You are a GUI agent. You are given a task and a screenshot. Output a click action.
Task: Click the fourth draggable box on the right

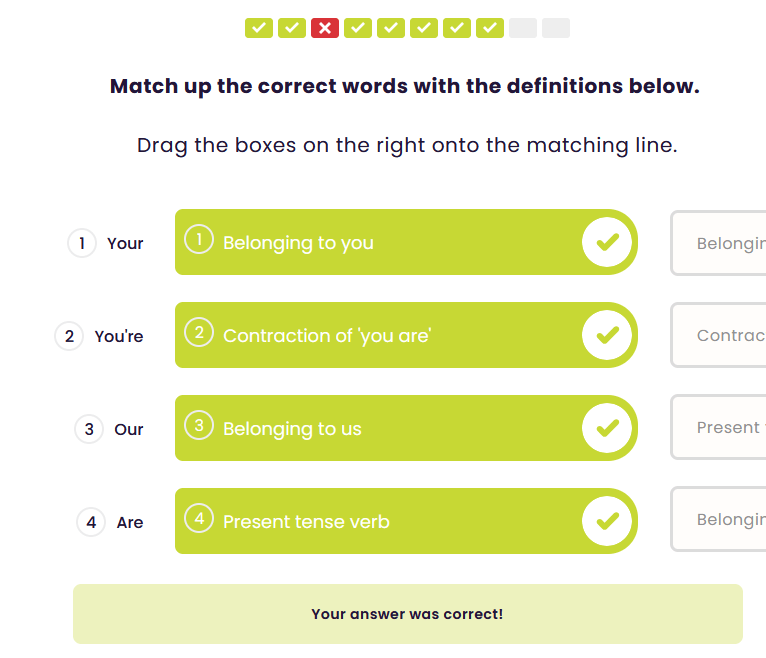coord(720,520)
